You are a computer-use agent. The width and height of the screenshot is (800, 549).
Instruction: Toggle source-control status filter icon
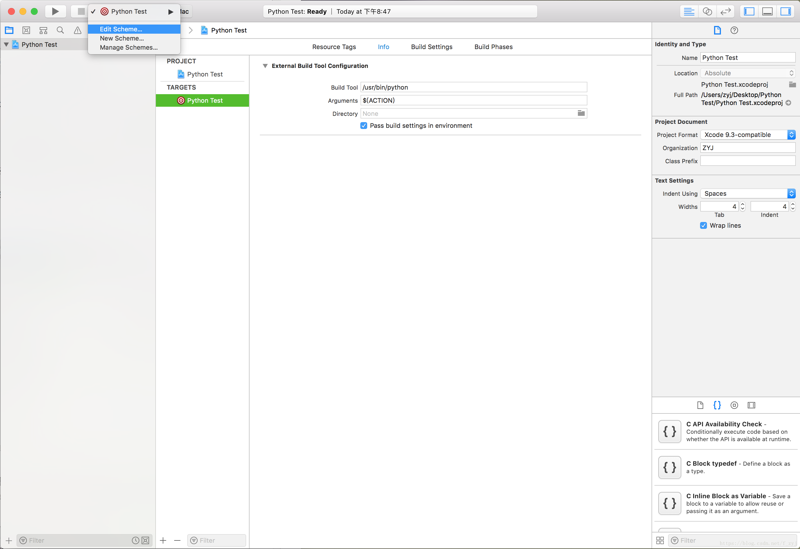pyautogui.click(x=145, y=540)
